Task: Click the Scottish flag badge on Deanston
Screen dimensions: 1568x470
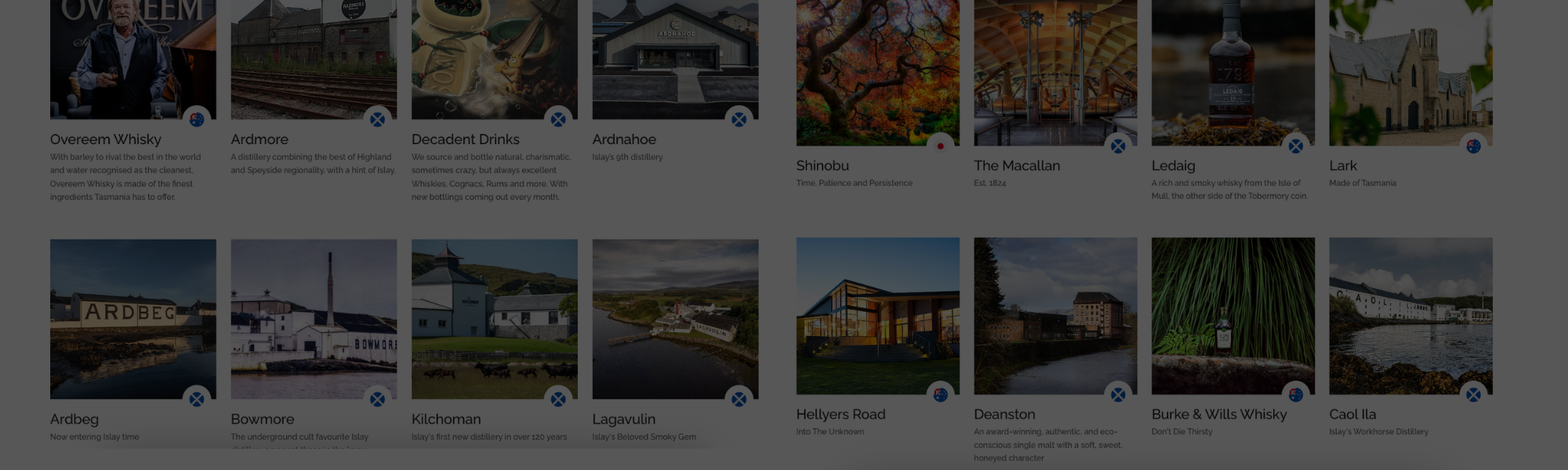Action: click(1118, 395)
